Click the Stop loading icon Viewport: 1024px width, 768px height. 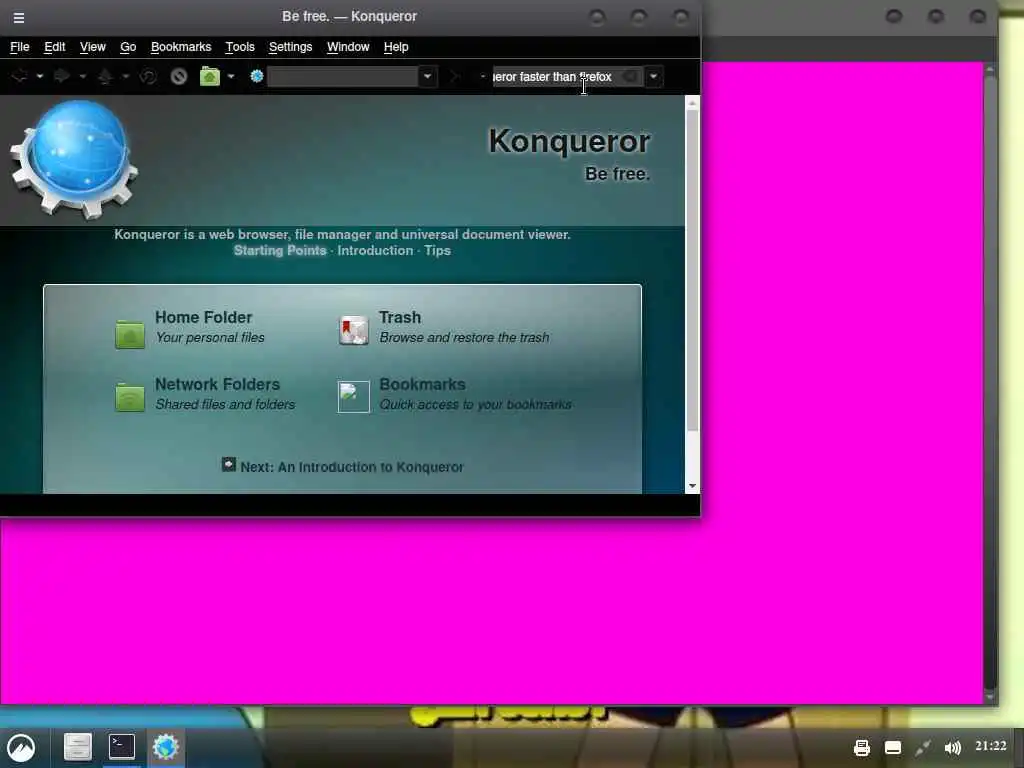pos(179,76)
